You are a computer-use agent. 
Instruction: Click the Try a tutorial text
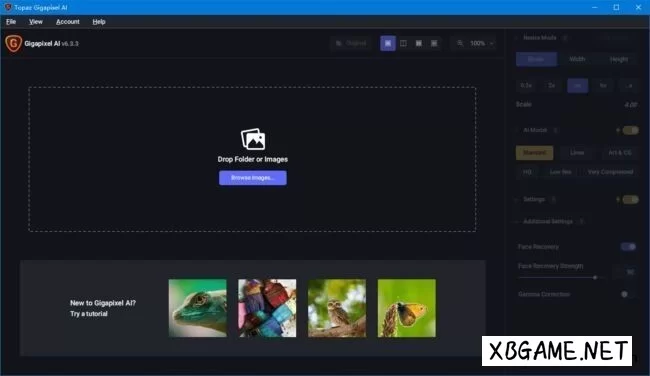tap(89, 314)
